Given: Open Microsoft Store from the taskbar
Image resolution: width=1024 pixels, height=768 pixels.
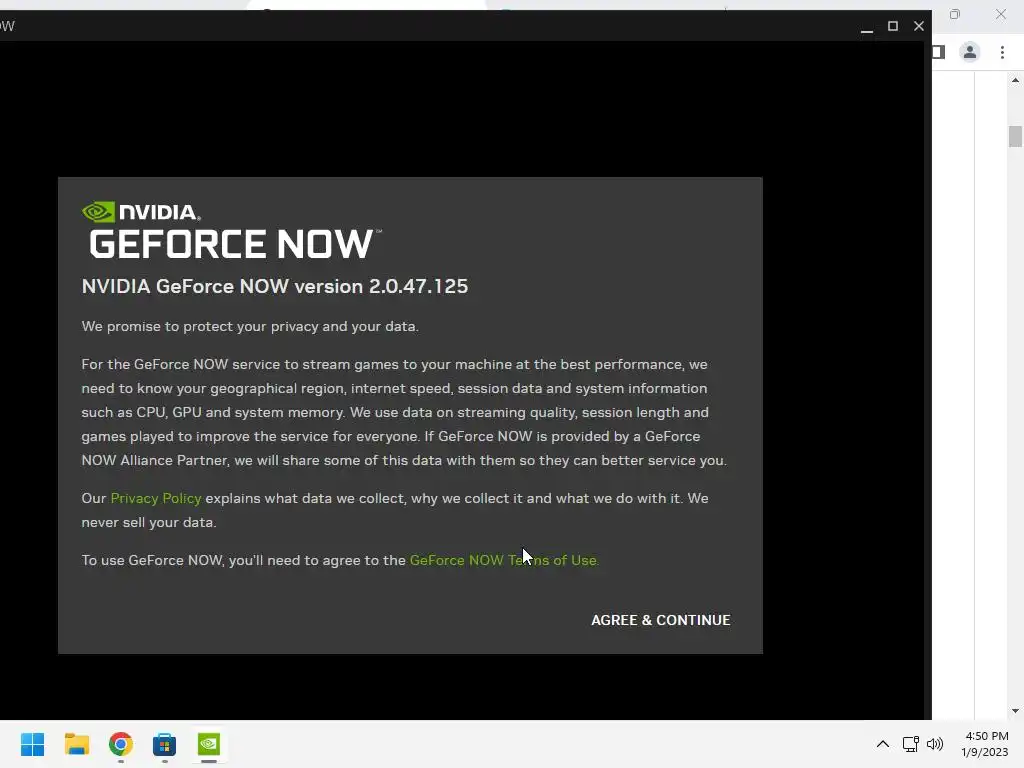Looking at the screenshot, I should coord(165,744).
